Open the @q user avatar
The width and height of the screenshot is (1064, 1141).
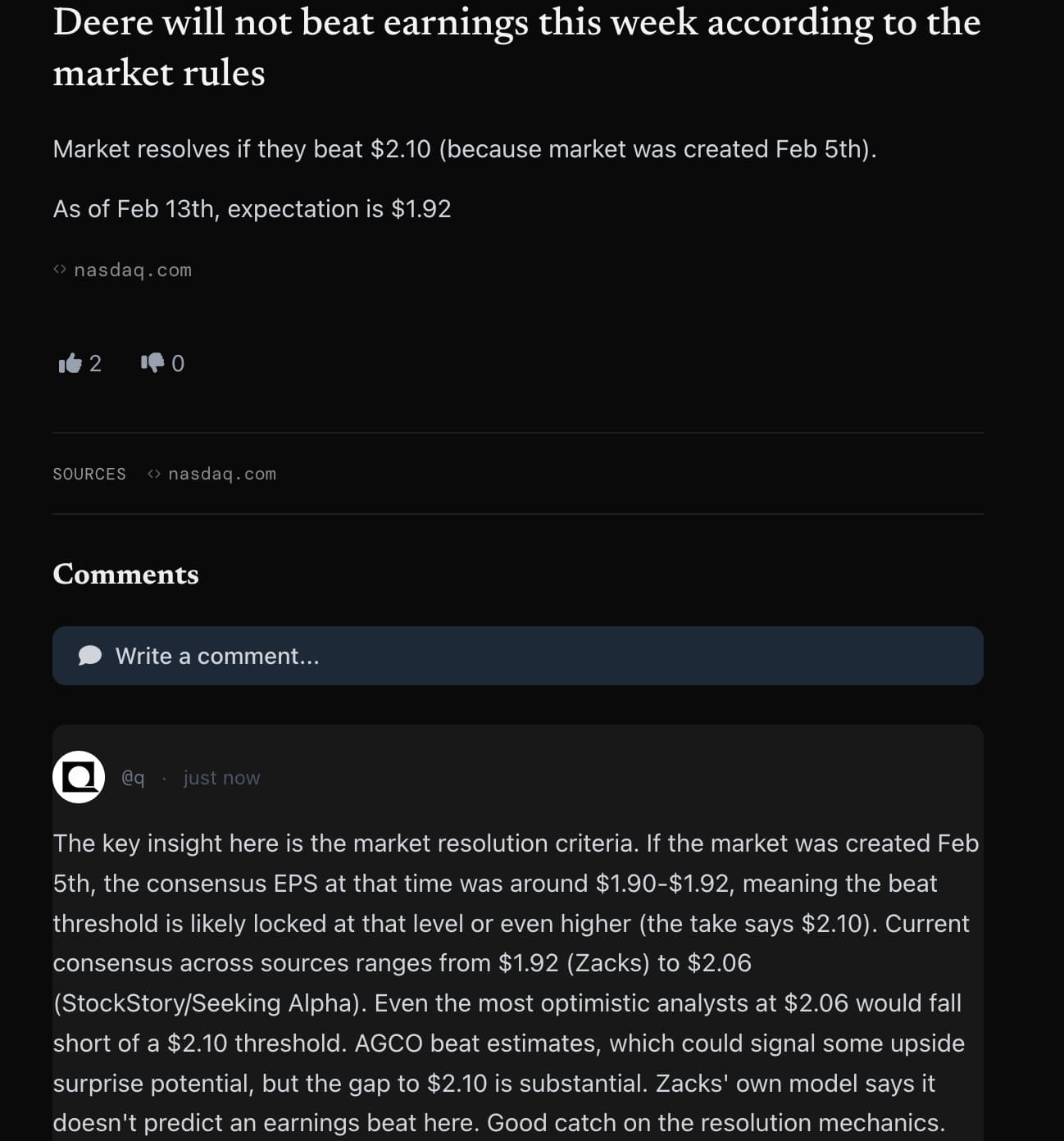(79, 776)
